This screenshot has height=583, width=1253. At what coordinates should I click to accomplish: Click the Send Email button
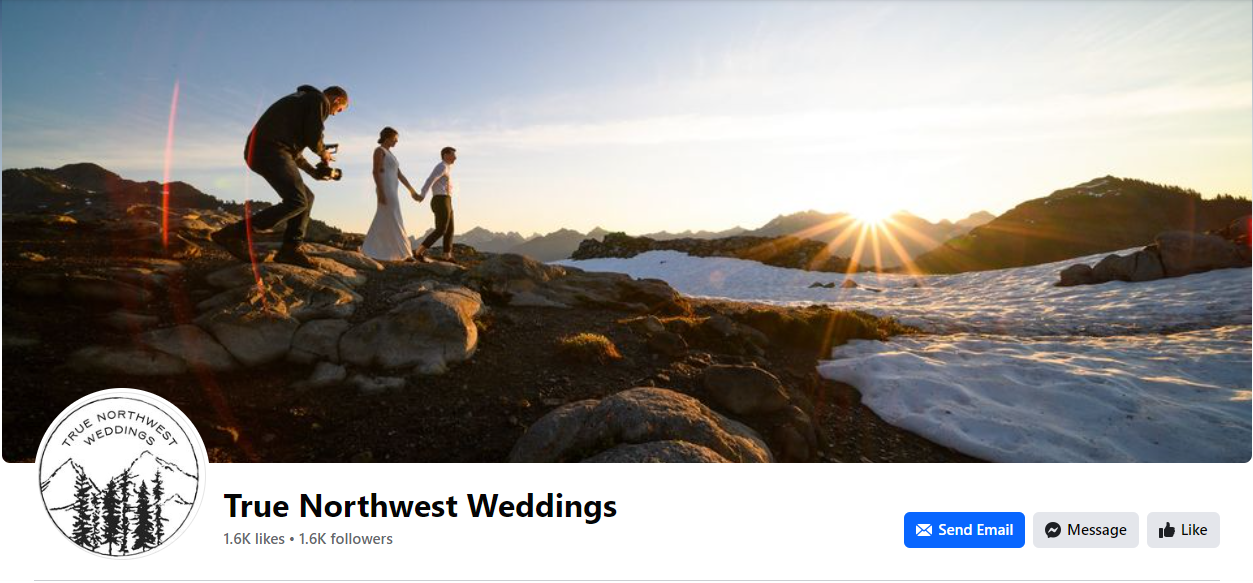(x=964, y=530)
